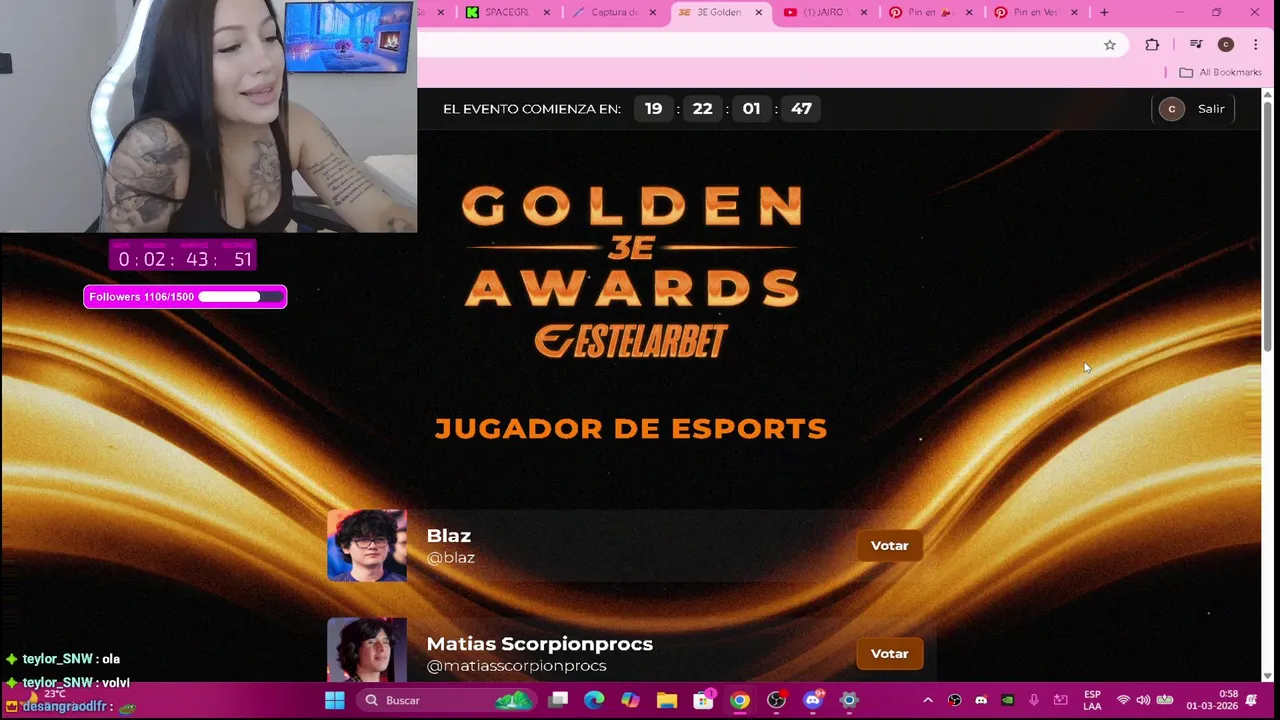
Task: Click the countdown days value 19
Action: pos(653,109)
